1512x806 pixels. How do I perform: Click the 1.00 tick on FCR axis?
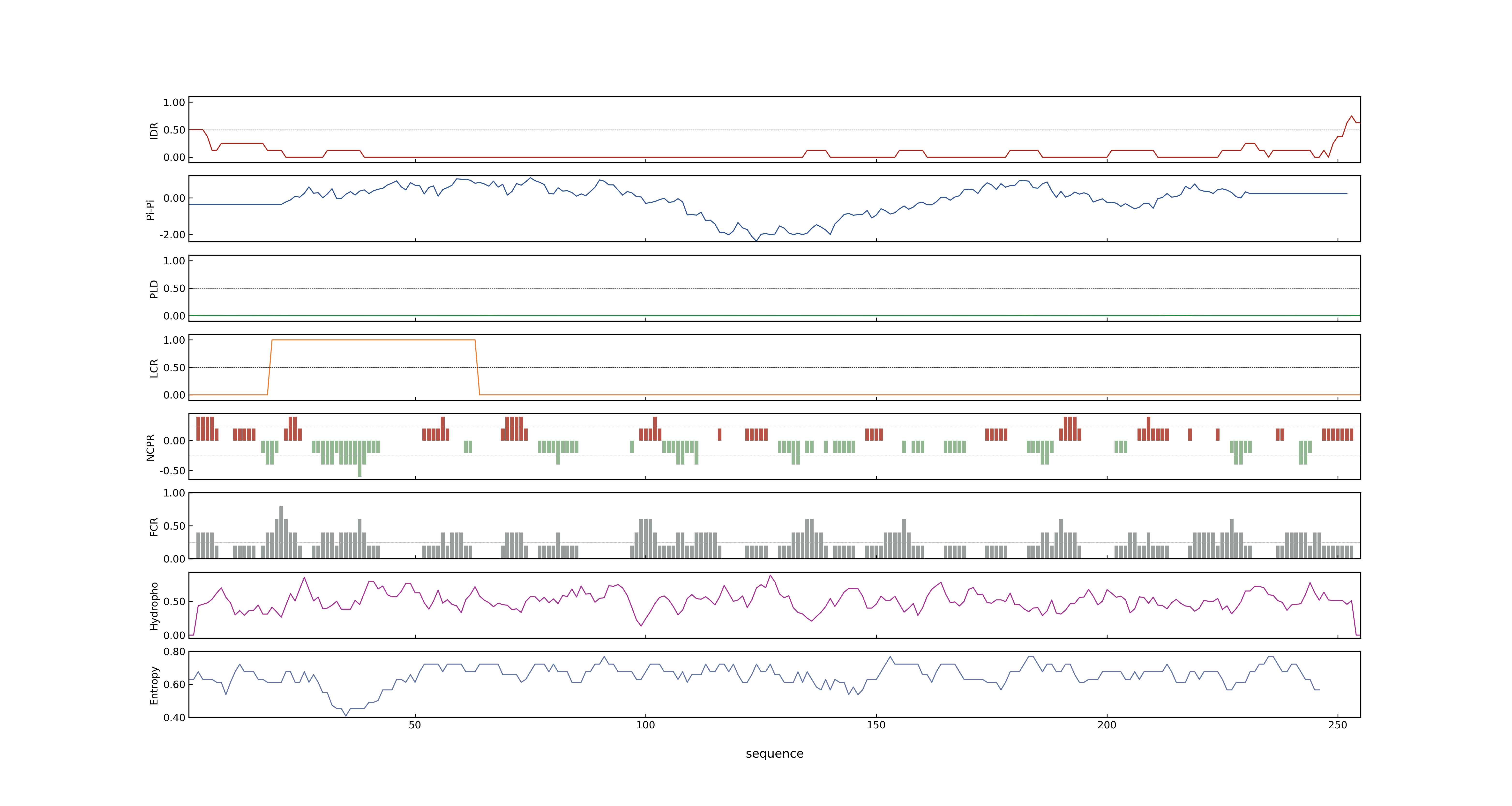(174, 493)
